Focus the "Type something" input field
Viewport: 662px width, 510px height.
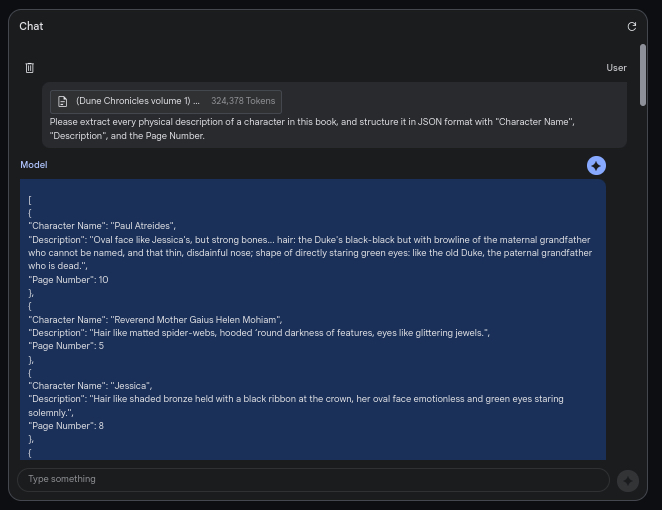(312, 479)
